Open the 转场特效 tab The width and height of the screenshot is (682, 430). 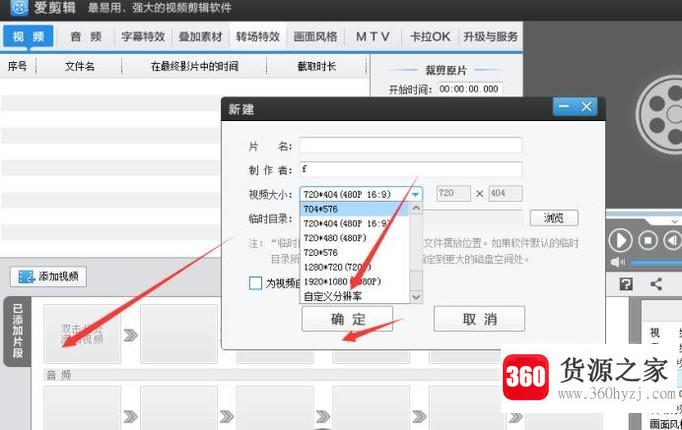click(258, 37)
